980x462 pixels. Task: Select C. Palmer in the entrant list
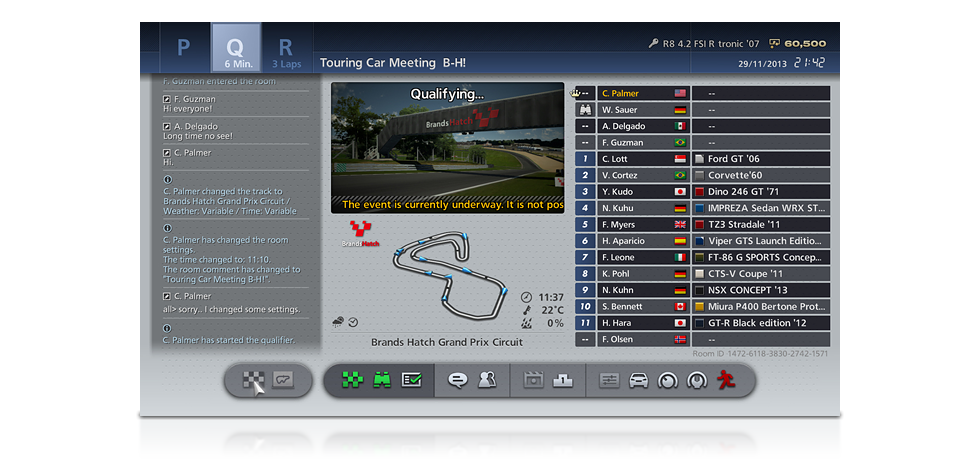tap(632, 93)
